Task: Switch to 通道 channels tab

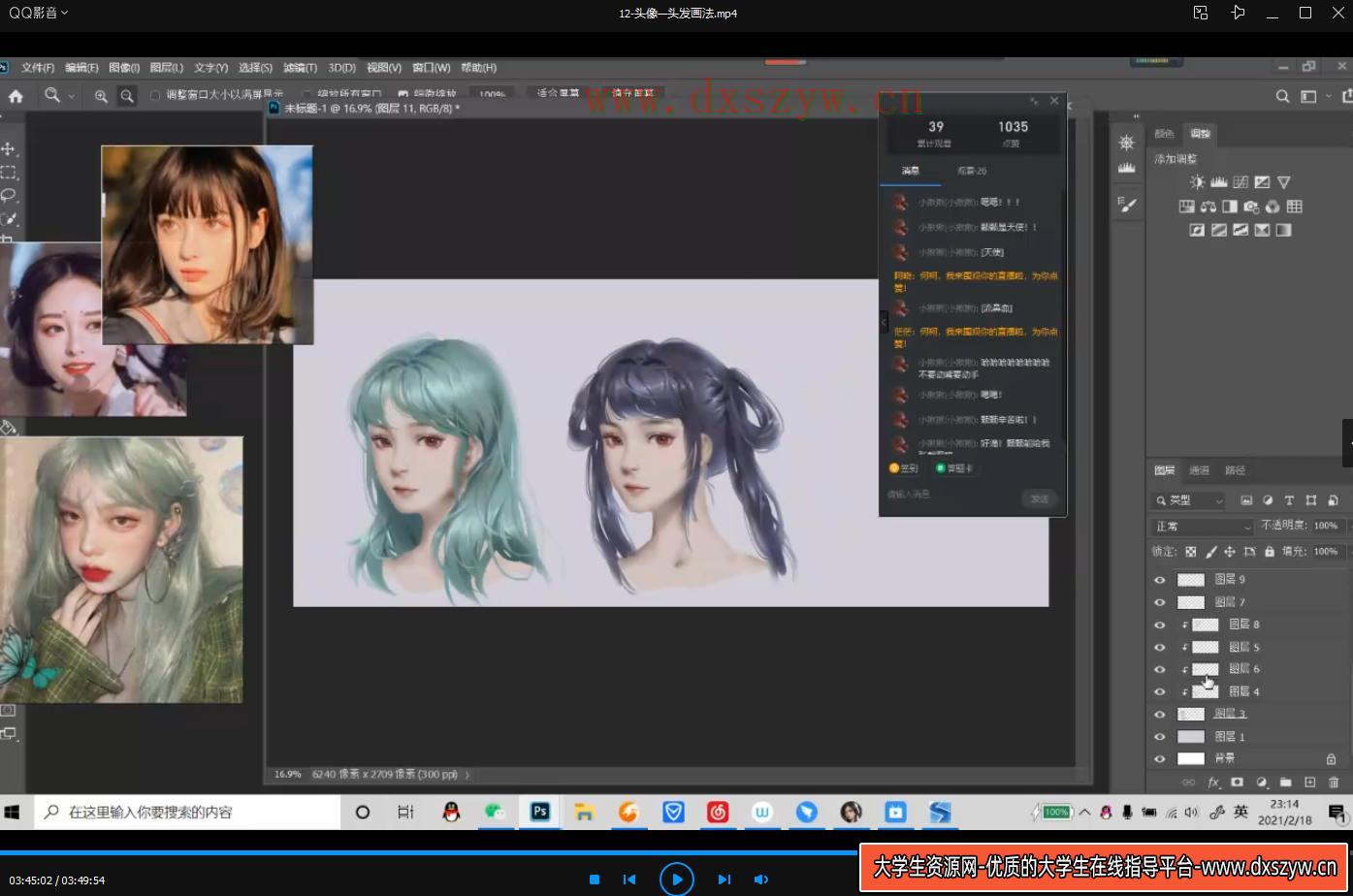Action: pos(1200,470)
